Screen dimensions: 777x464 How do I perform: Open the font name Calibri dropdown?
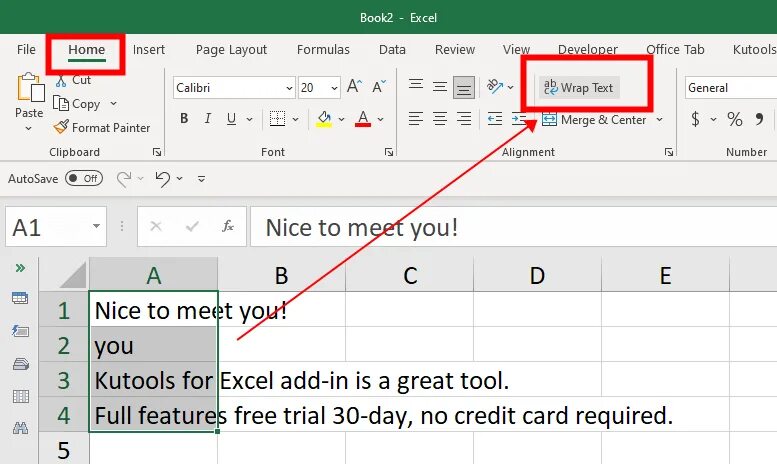289,88
